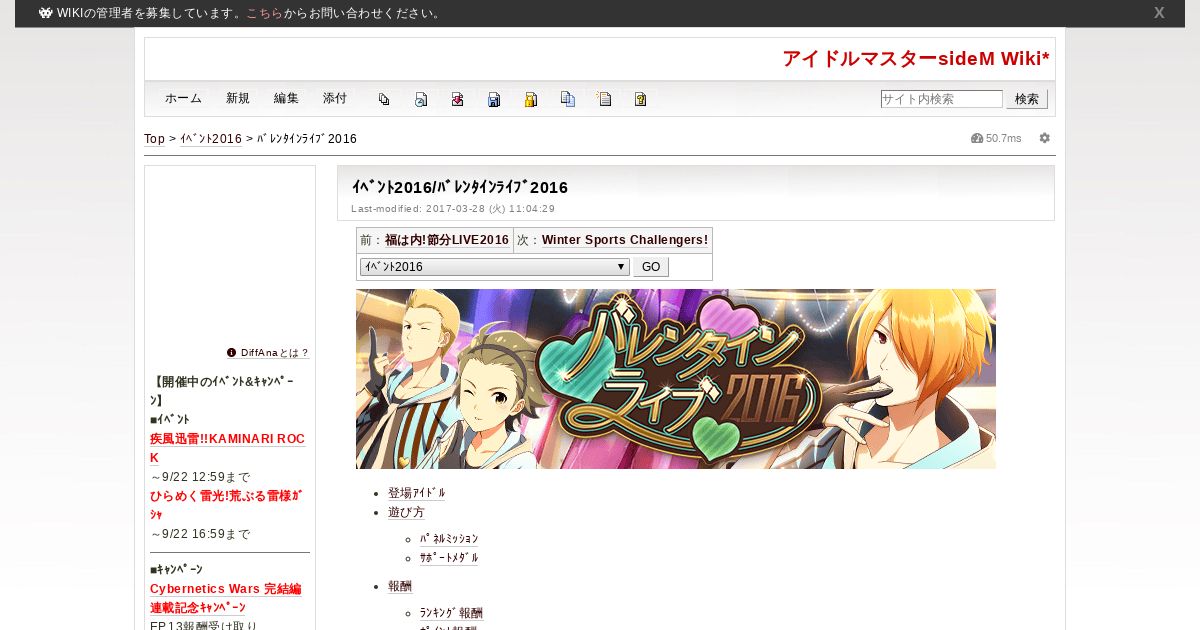Image resolution: width=1200 pixels, height=630 pixels.
Task: Go to ホーム in the menu bar
Action: tap(183, 99)
